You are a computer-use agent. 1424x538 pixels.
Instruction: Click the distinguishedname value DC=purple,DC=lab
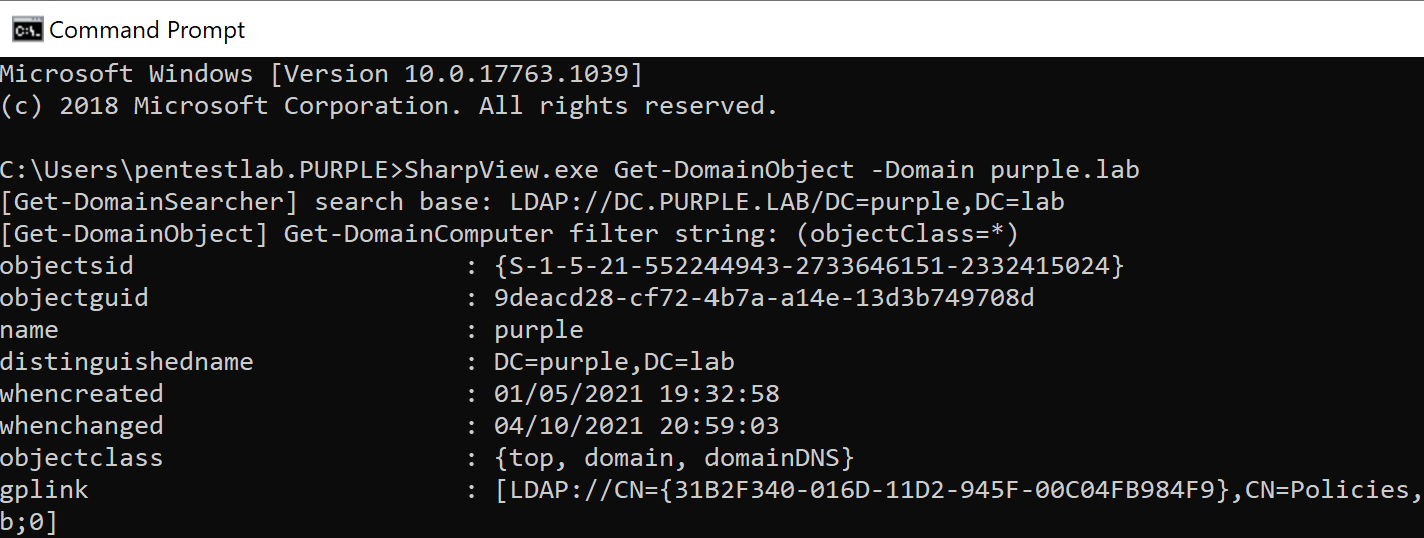click(x=614, y=362)
